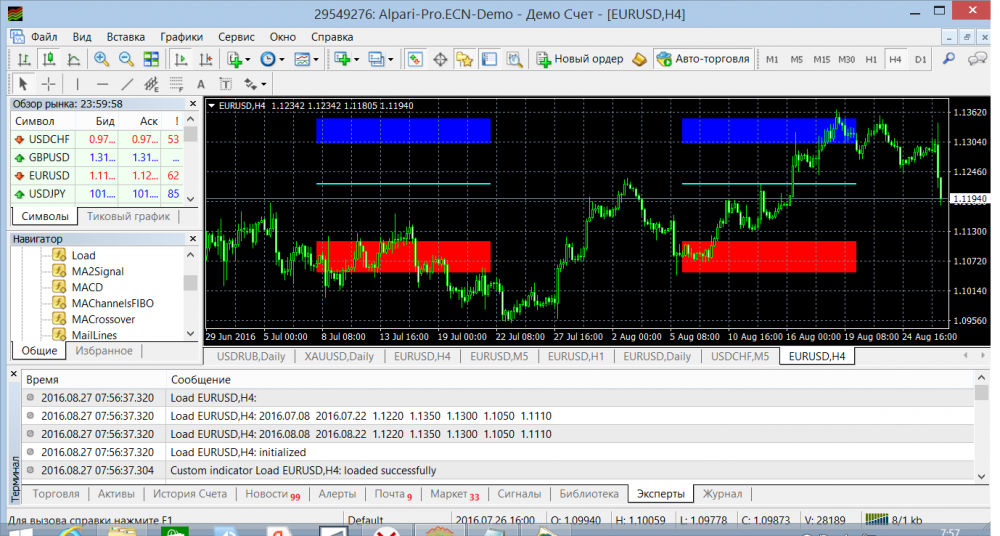Select the H1 timeframe
This screenshot has width=1000, height=536.
(x=871, y=59)
